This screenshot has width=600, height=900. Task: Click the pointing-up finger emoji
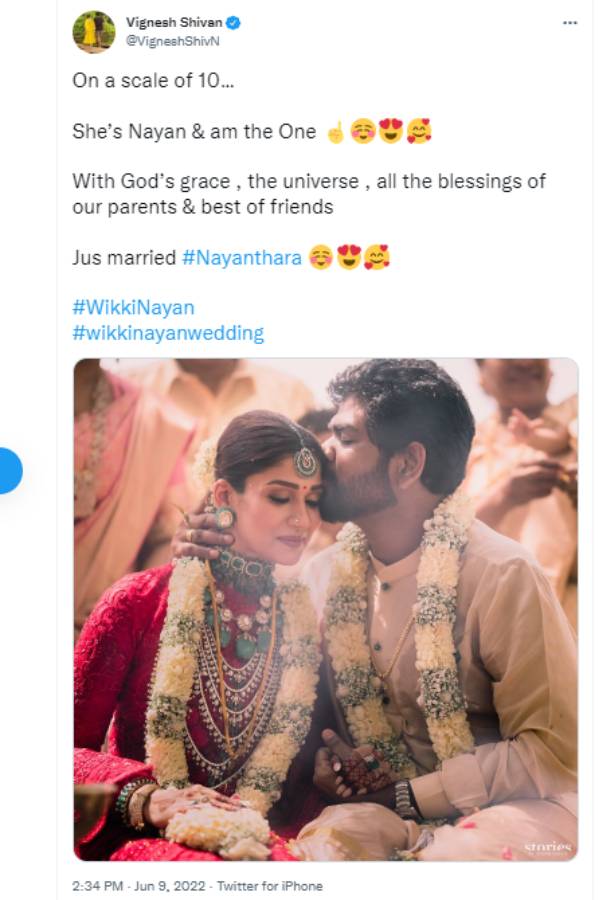point(335,132)
